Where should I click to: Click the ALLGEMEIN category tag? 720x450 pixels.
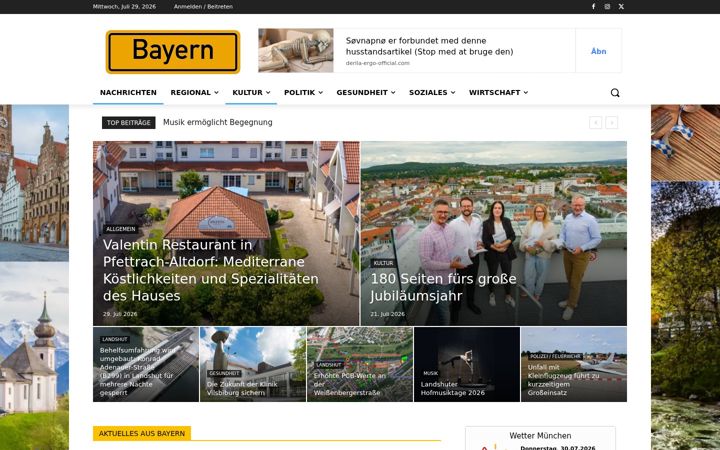[121, 229]
